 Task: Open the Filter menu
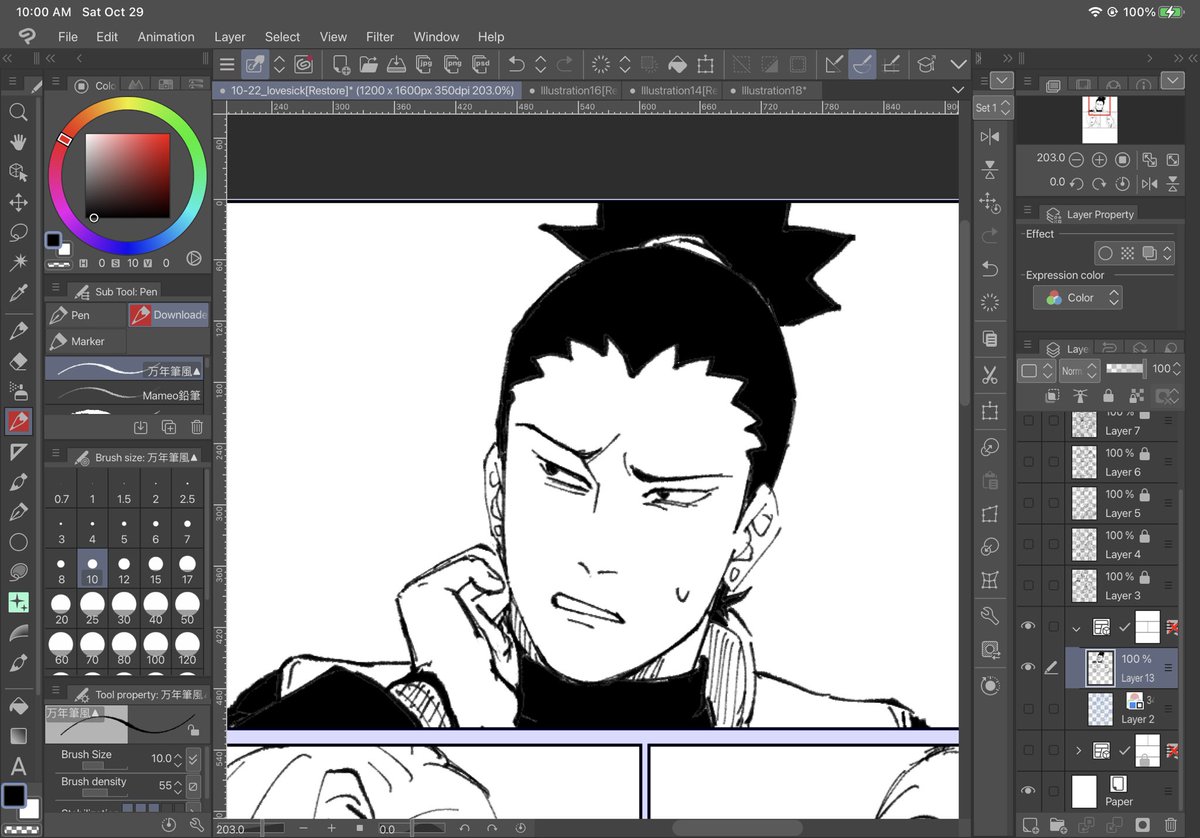[x=380, y=37]
